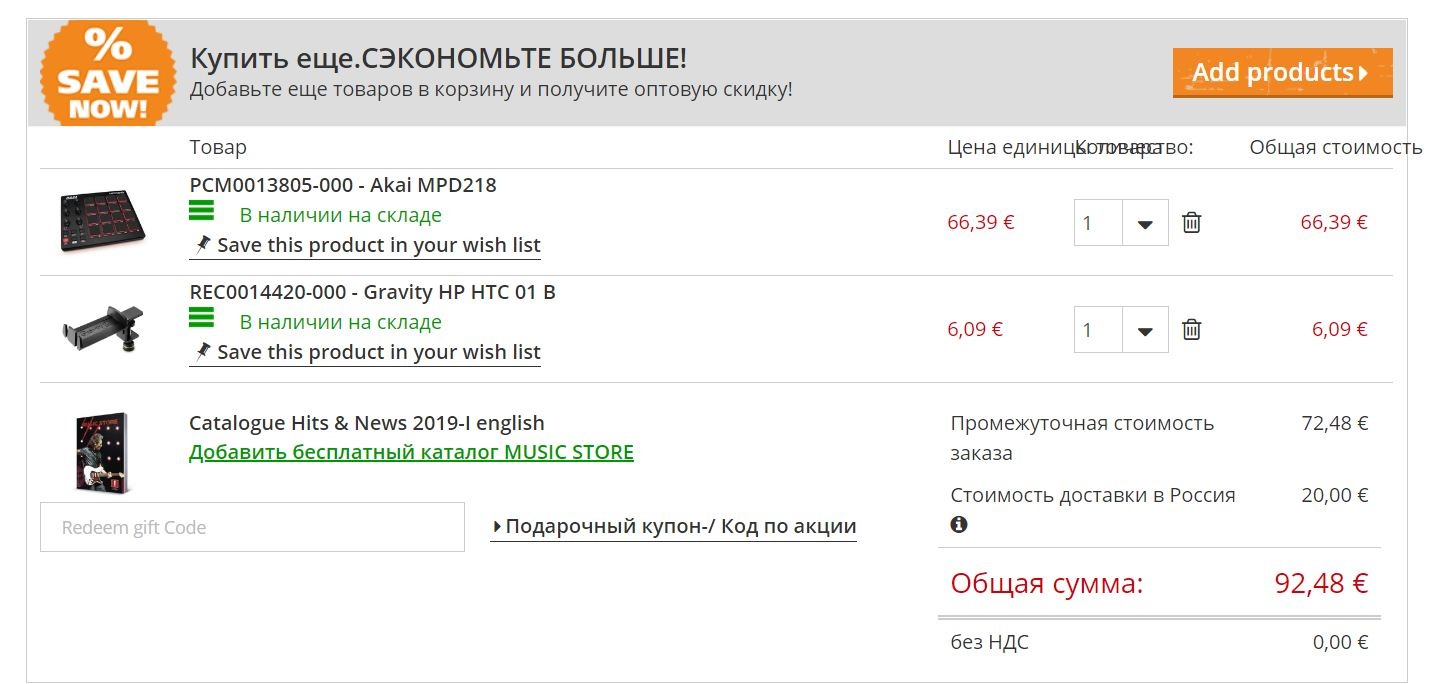Delete the Akai MPD218 from the cart
Image resolution: width=1454 pixels, height=684 pixels.
click(x=1191, y=223)
